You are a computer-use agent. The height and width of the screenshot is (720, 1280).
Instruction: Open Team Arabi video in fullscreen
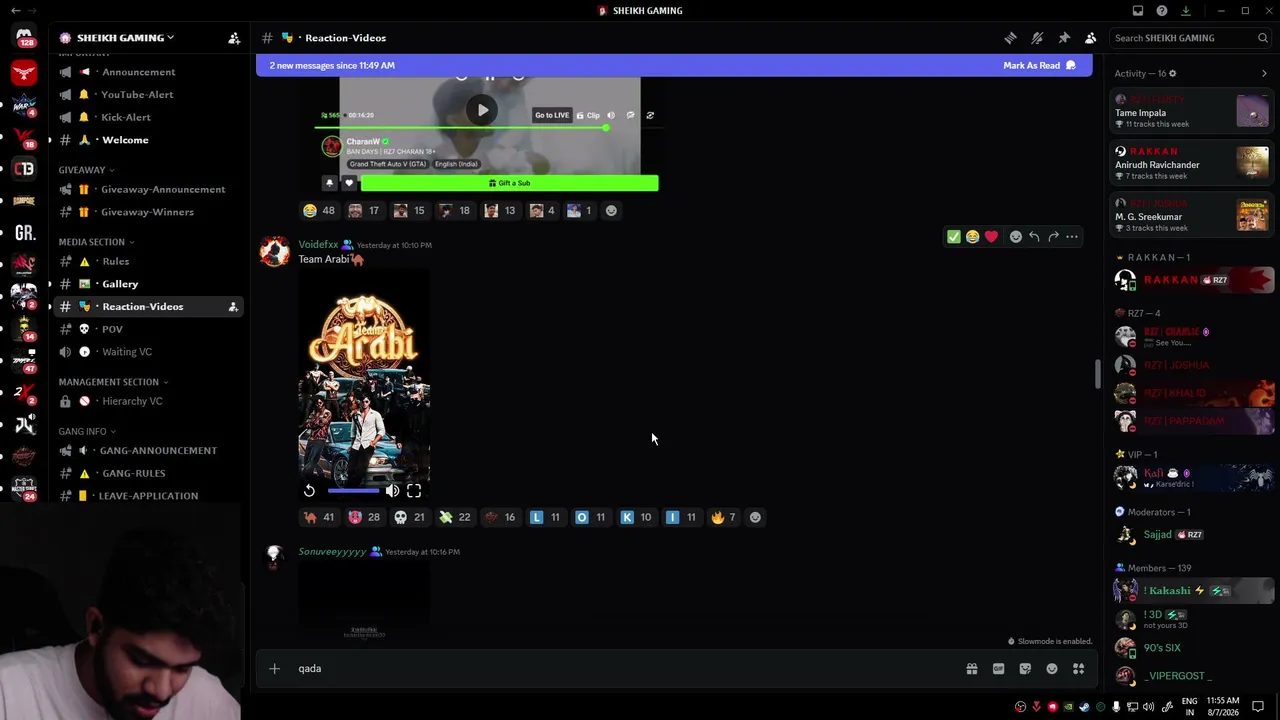point(414,490)
